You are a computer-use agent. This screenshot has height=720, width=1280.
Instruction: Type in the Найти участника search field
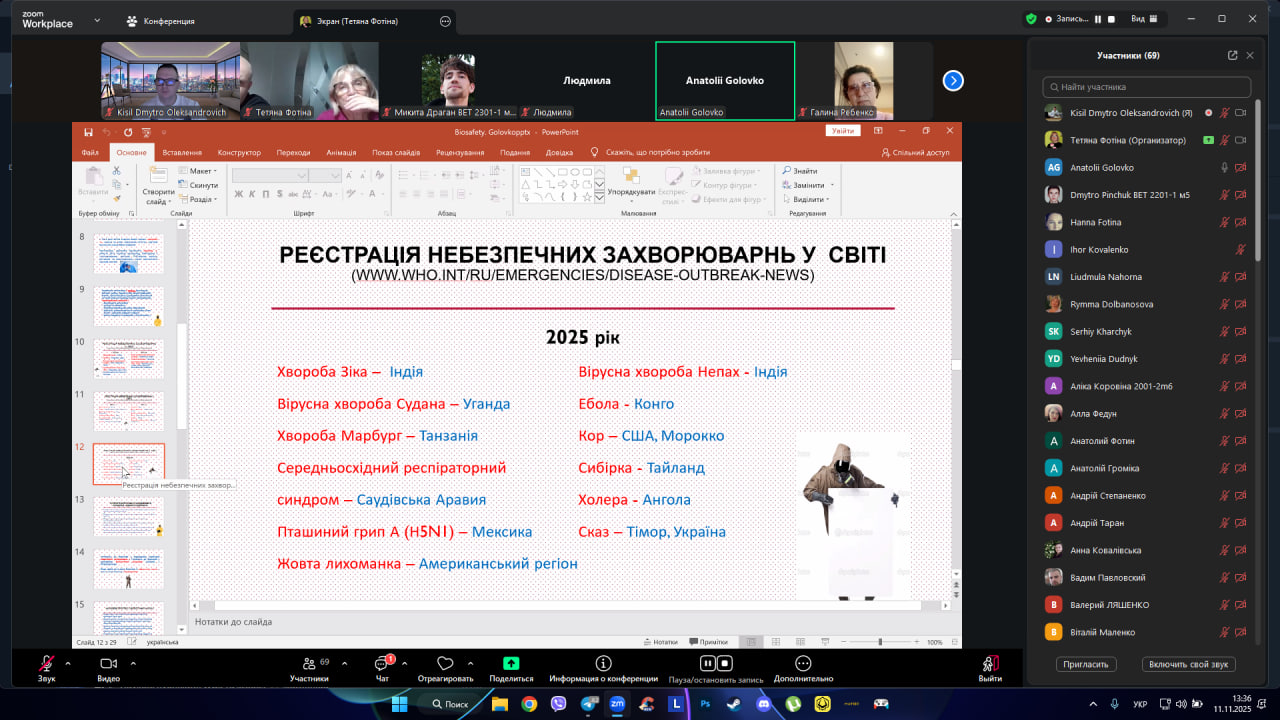point(1152,87)
